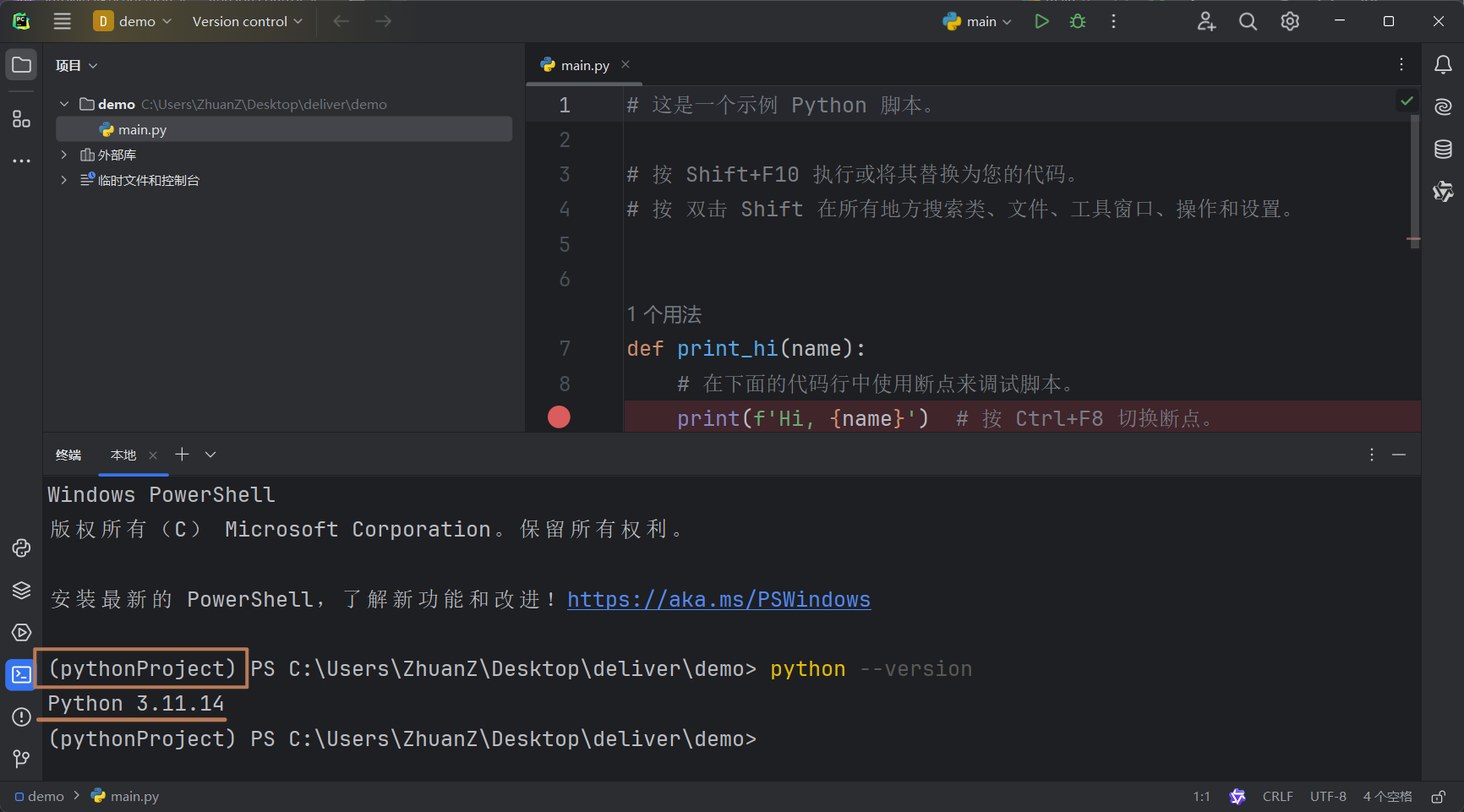The width and height of the screenshot is (1464, 812).
Task: Open the Structure tool window icon
Action: tap(21, 119)
